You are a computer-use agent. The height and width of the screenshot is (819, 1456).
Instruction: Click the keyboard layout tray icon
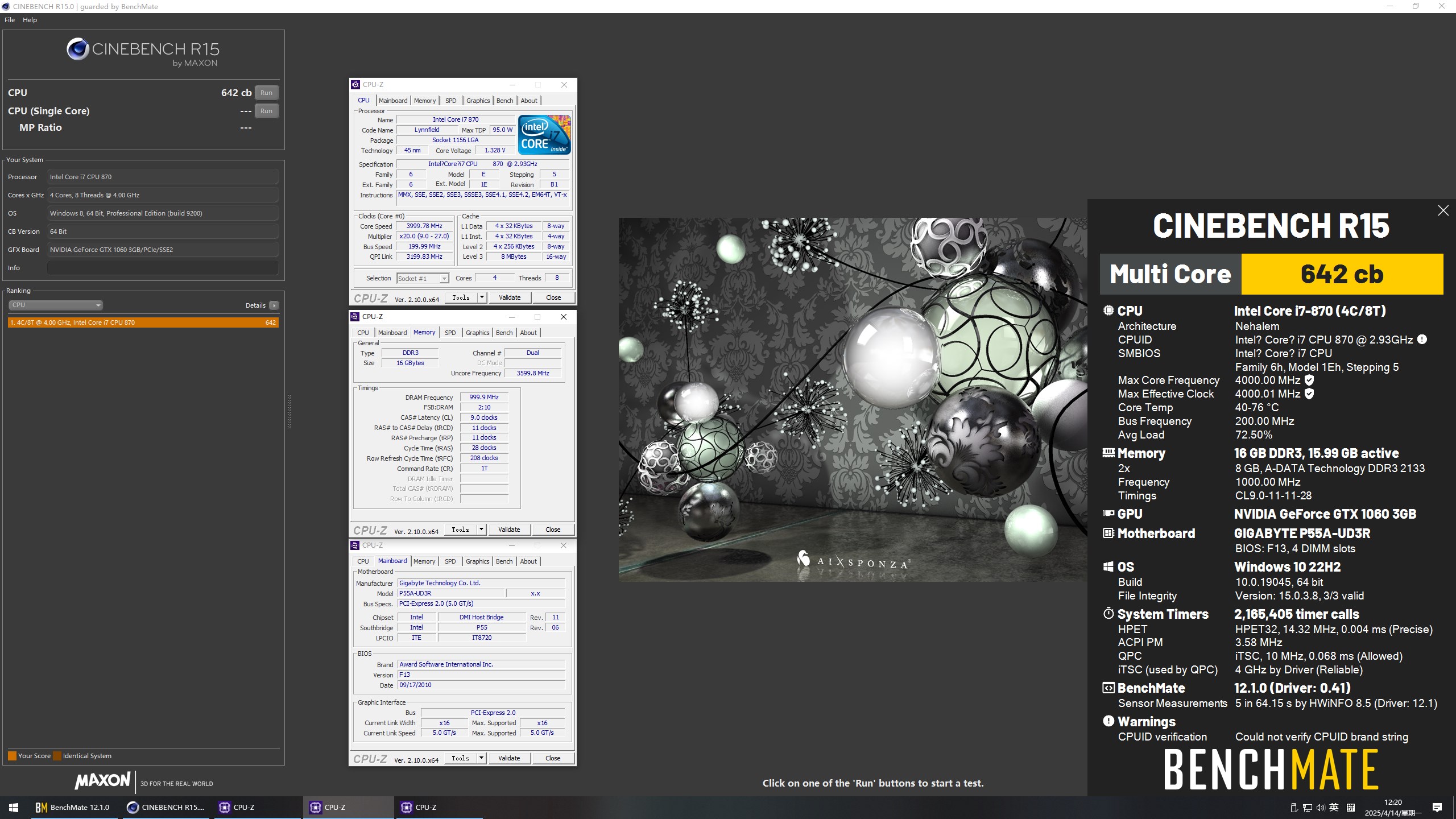(1351, 808)
